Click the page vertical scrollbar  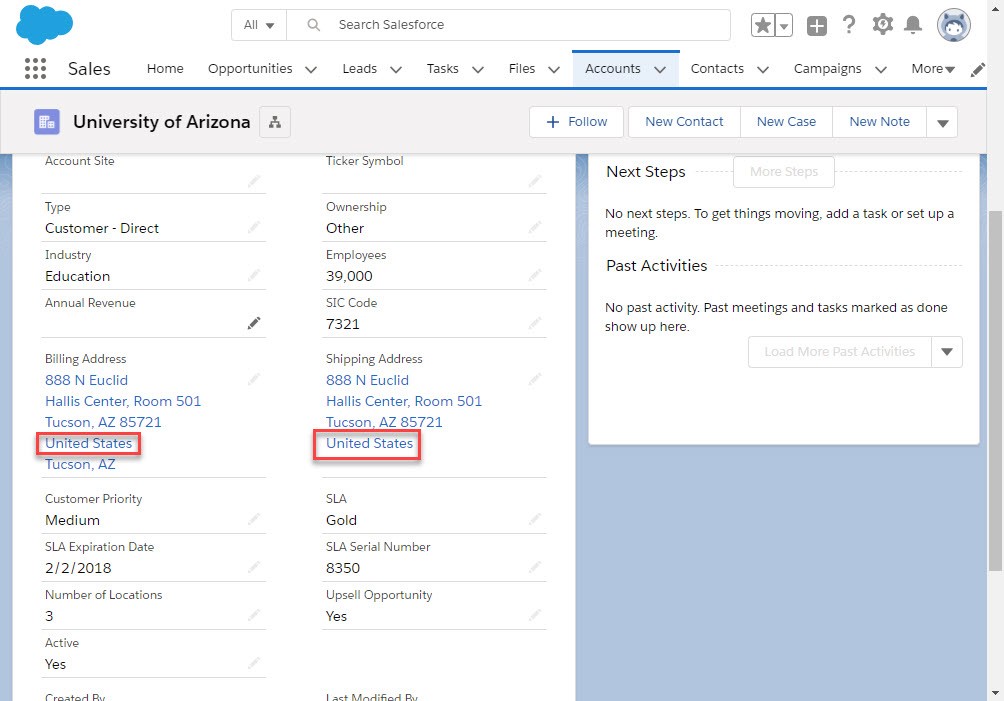point(995,391)
